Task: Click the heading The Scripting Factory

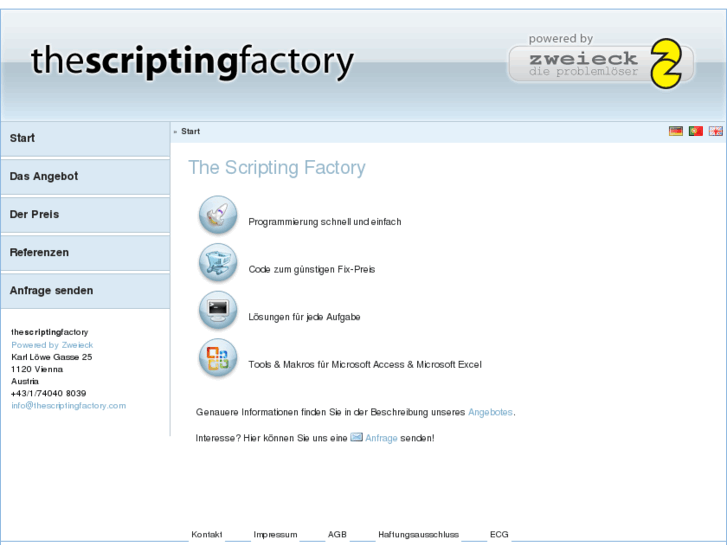Action: point(277,167)
